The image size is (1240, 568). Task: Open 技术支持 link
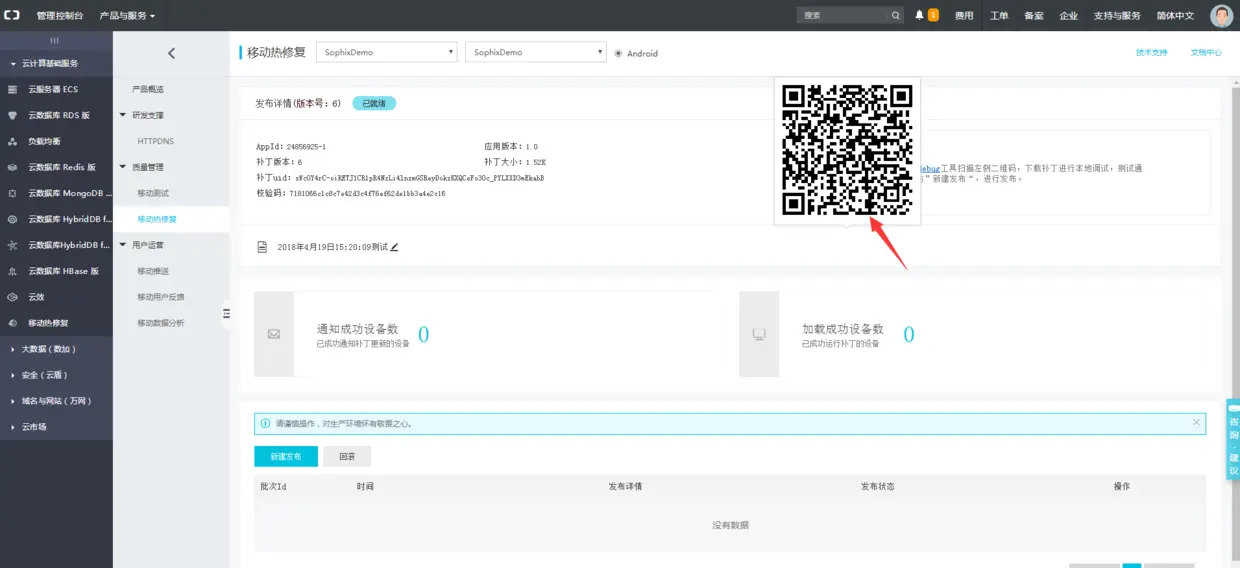click(1151, 52)
